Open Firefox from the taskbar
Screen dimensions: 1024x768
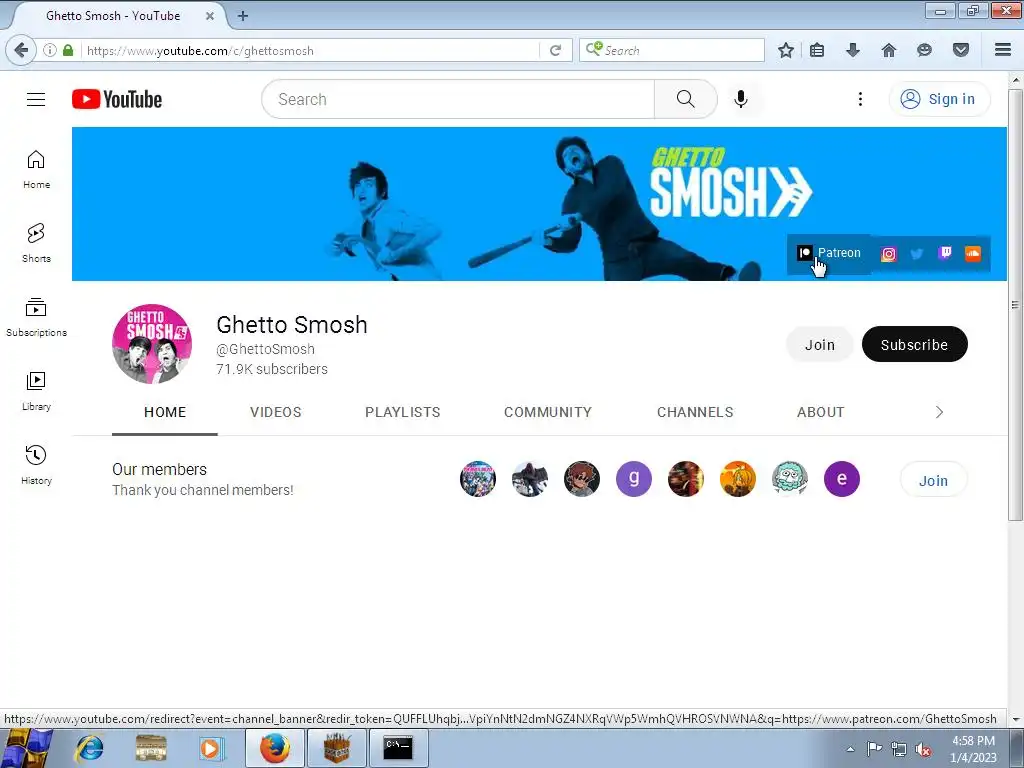(275, 748)
